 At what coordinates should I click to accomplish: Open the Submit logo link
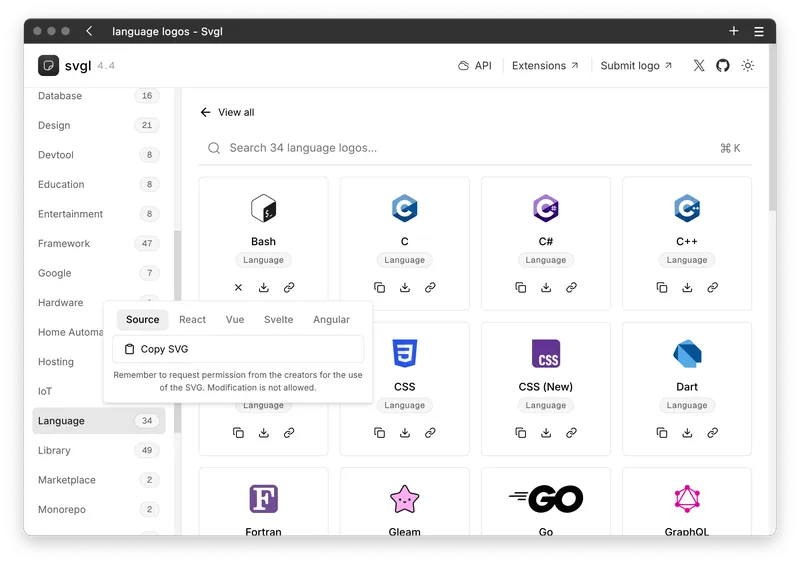click(636, 65)
